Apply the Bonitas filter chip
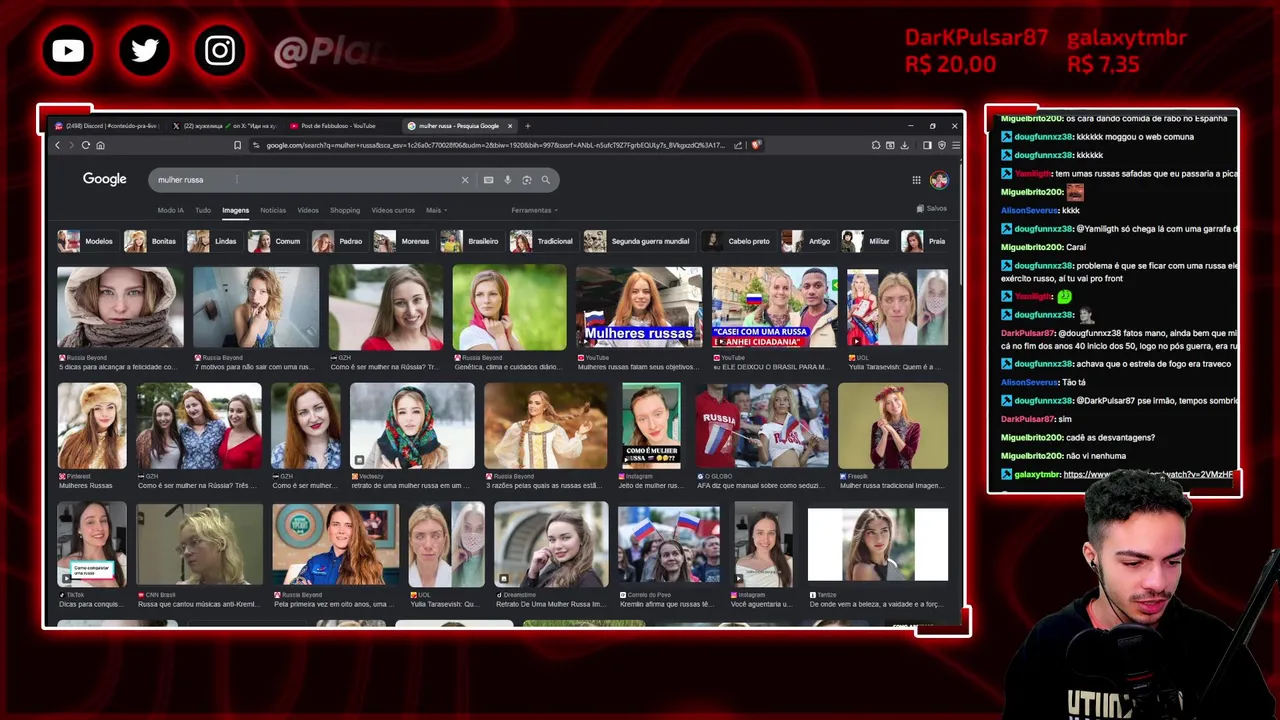The image size is (1280, 720). [151, 241]
